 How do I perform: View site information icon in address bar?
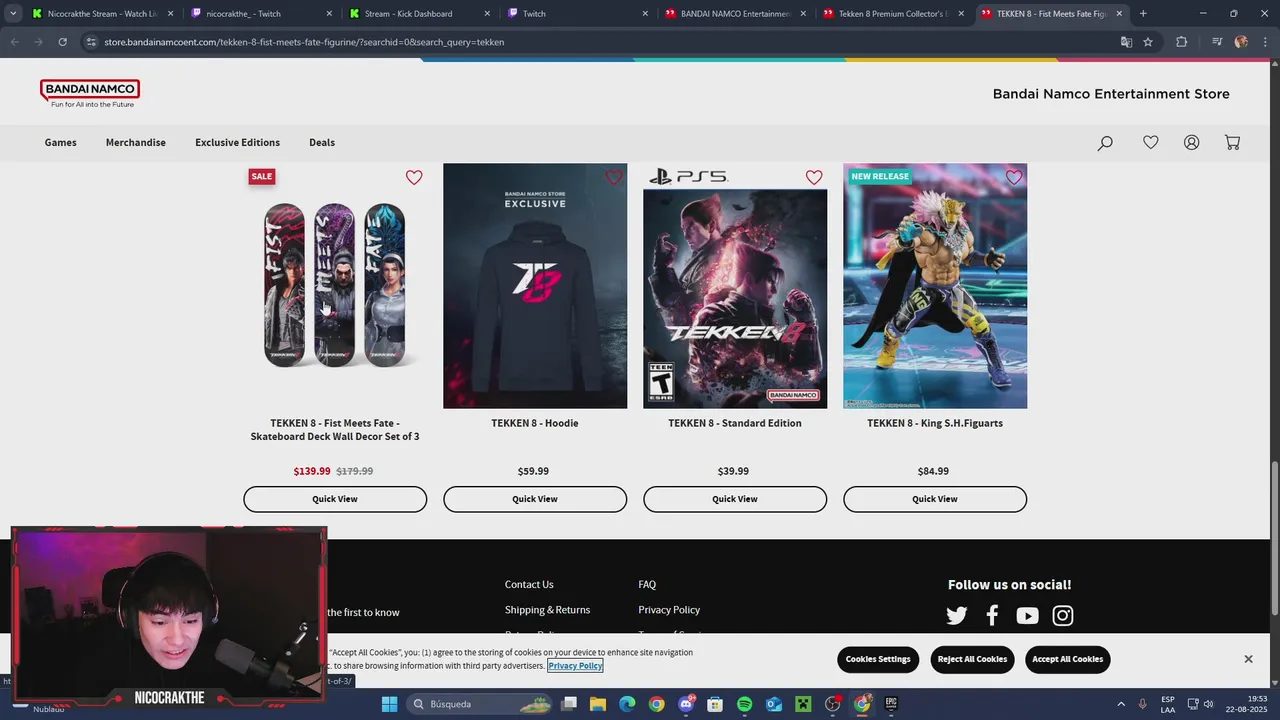[91, 42]
